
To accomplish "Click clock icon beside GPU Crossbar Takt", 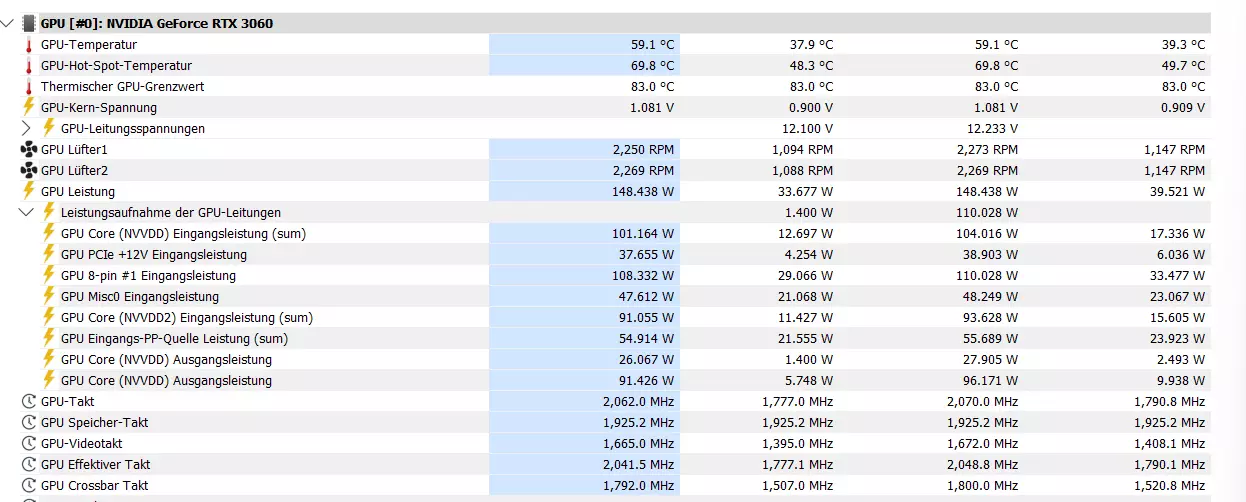I will [x=29, y=485].
